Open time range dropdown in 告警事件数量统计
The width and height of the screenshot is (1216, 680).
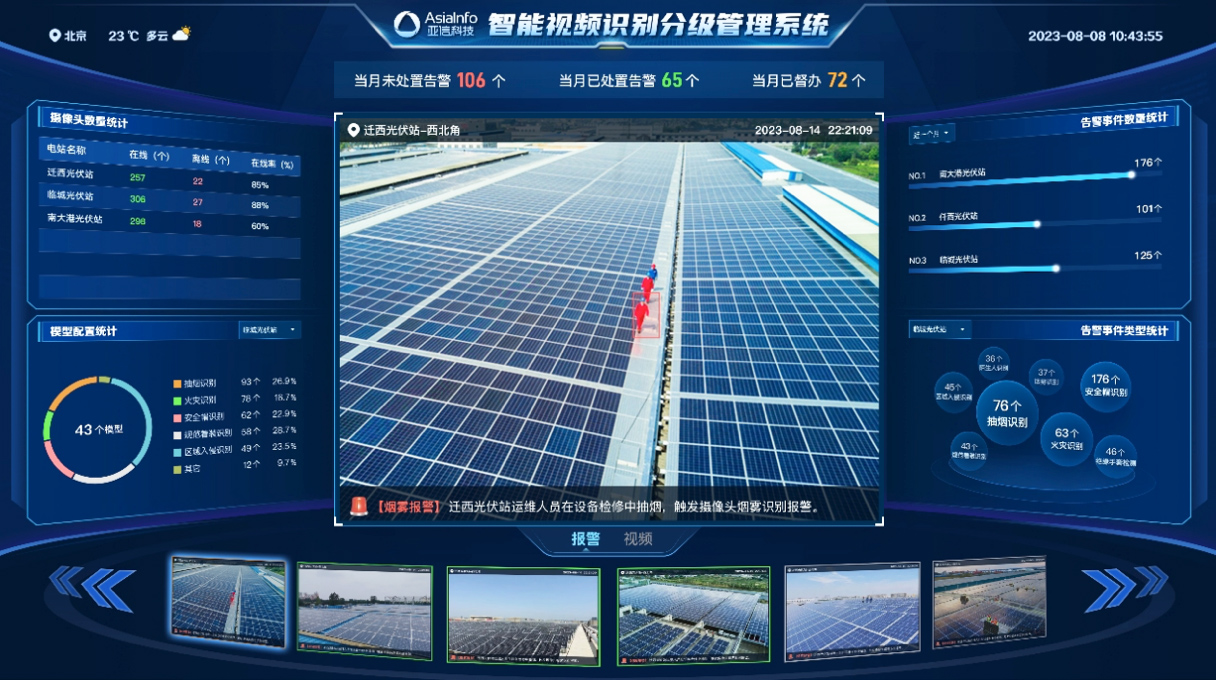pyautogui.click(x=931, y=133)
